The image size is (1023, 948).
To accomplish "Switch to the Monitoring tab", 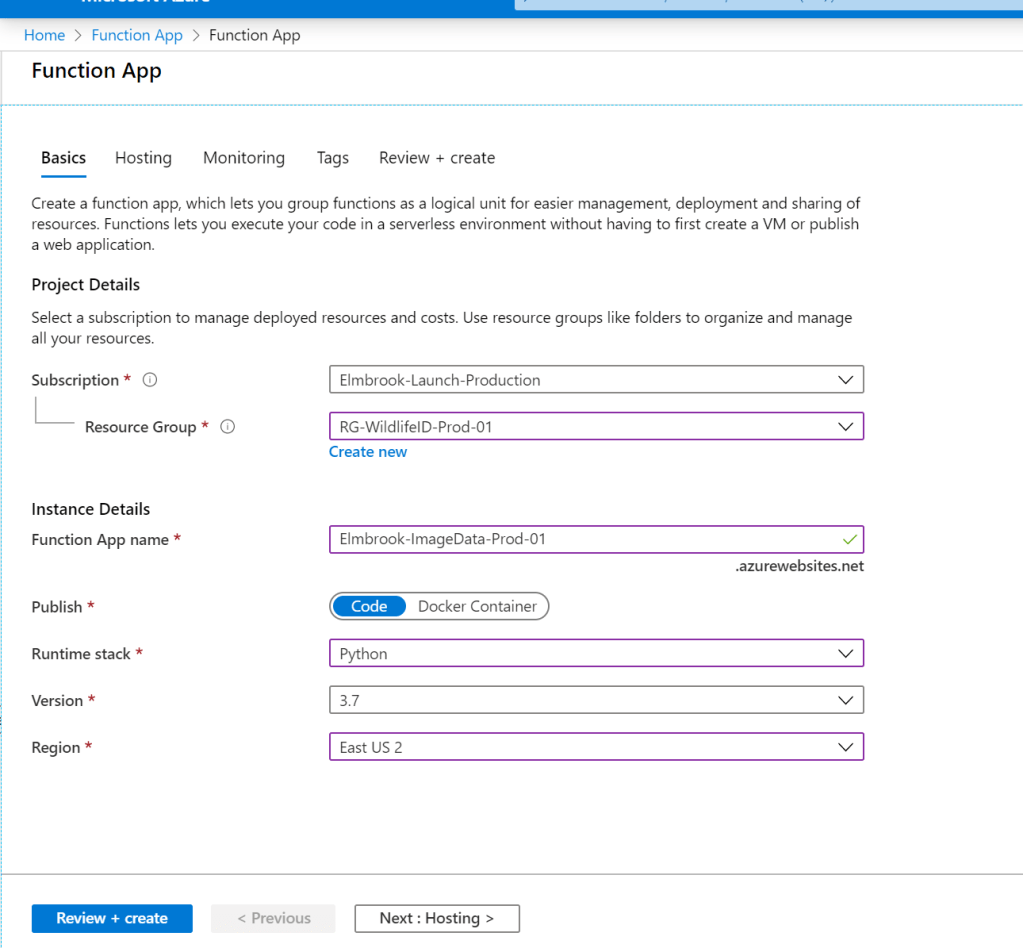I will click(x=244, y=158).
